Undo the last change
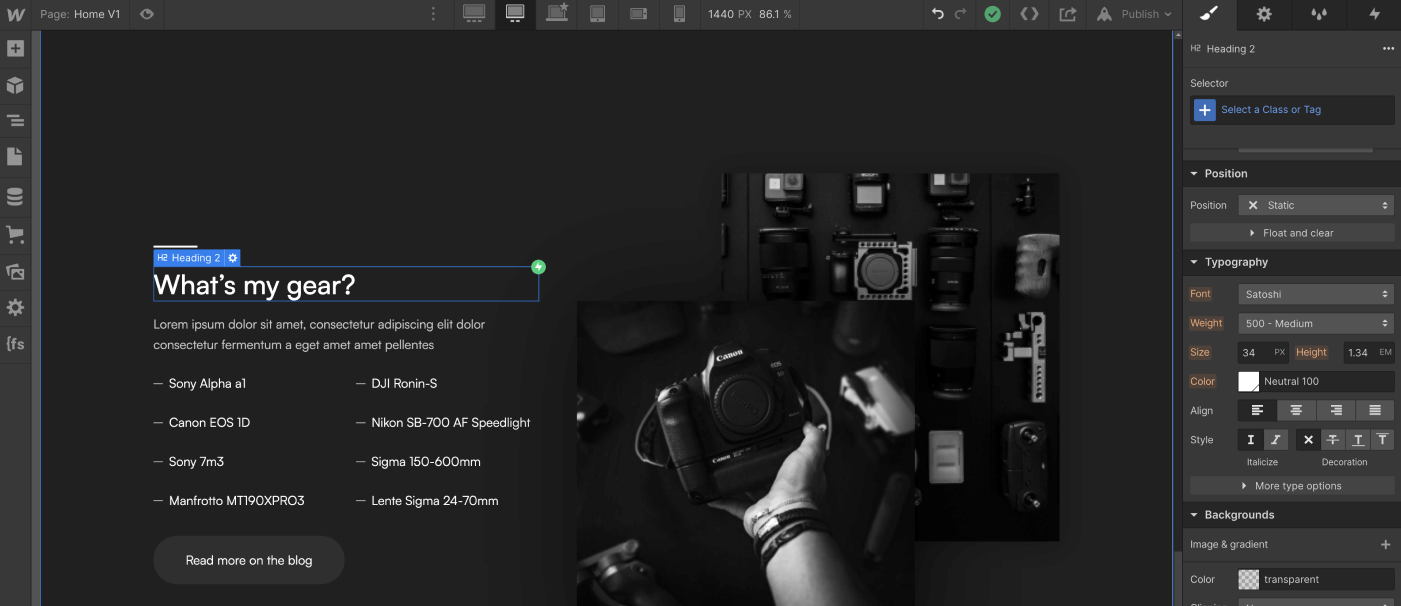This screenshot has height=606, width=1401. click(937, 14)
